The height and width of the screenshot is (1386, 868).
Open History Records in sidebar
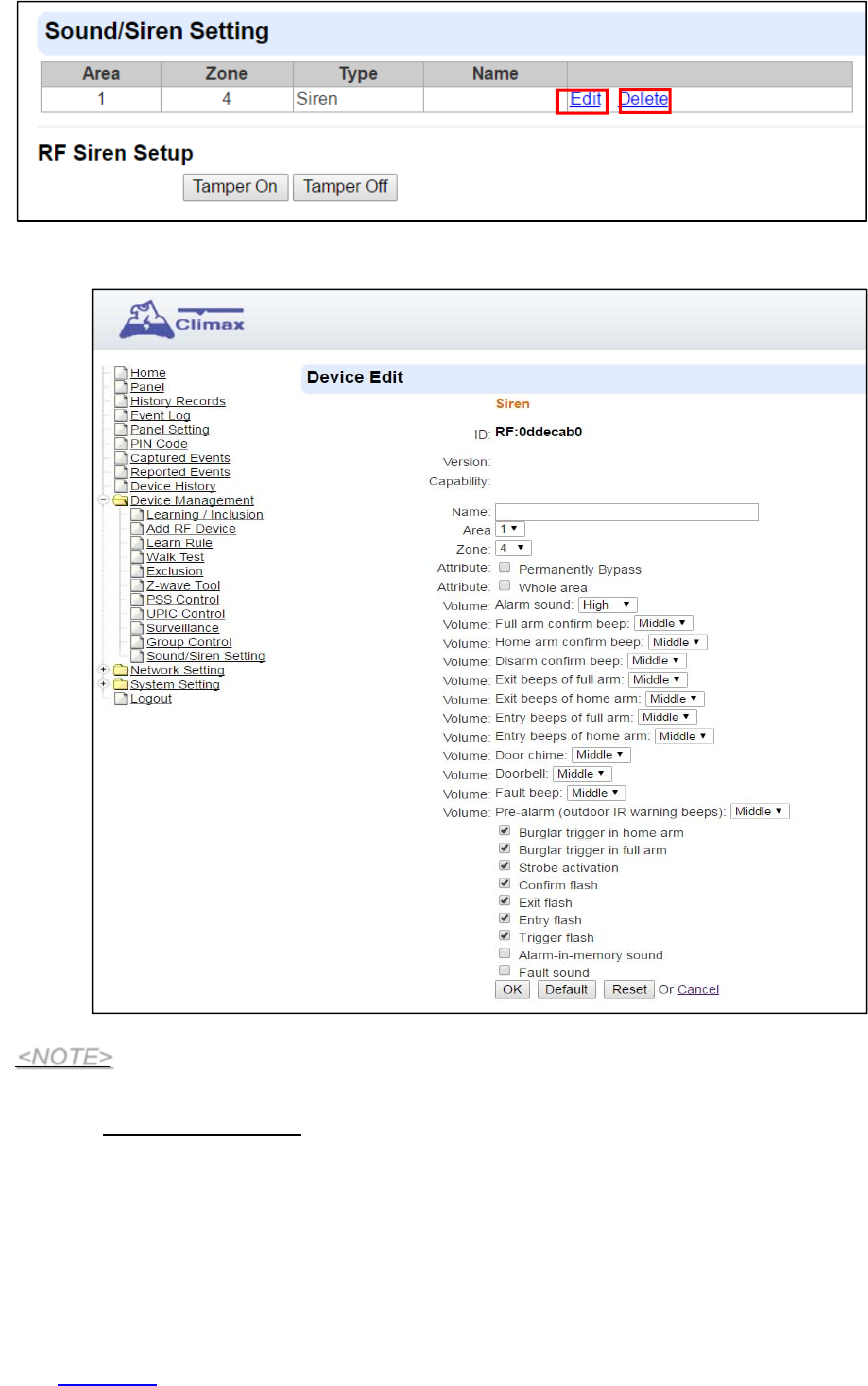point(178,401)
